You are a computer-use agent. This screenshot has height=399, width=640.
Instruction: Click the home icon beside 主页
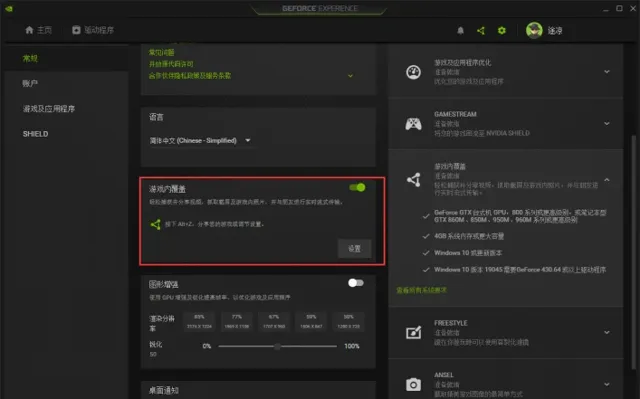pyautogui.click(x=29, y=30)
